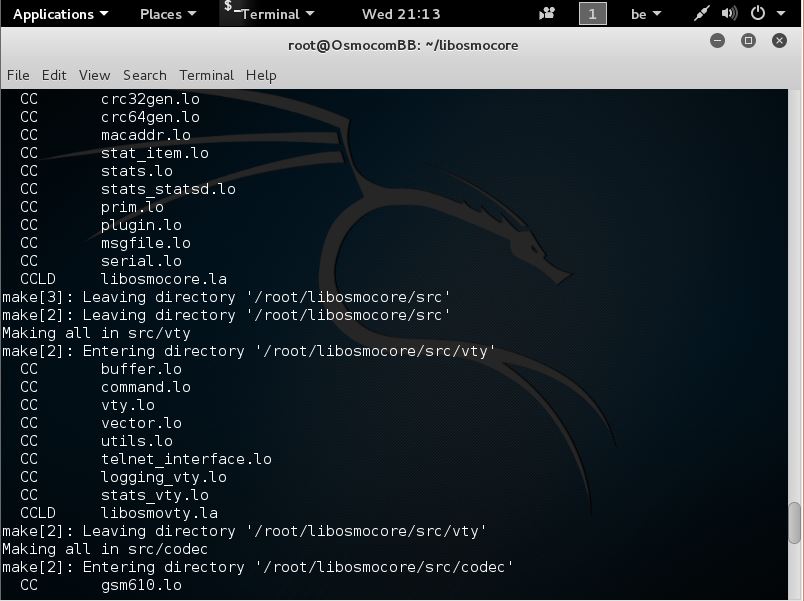The width and height of the screenshot is (804, 601).
Task: Open the File menu
Action: click(x=18, y=75)
